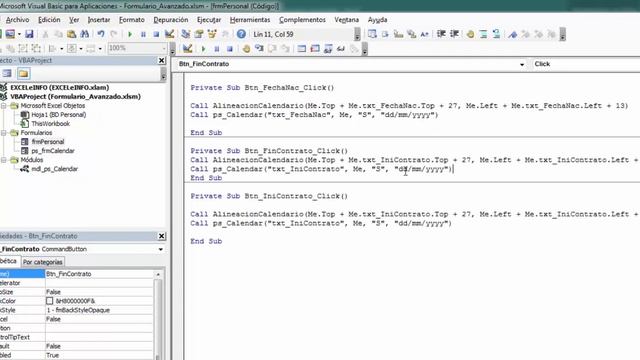The width and height of the screenshot is (640, 360).
Task: Open the properties object selector dropdown
Action: pyautogui.click(x=160, y=249)
